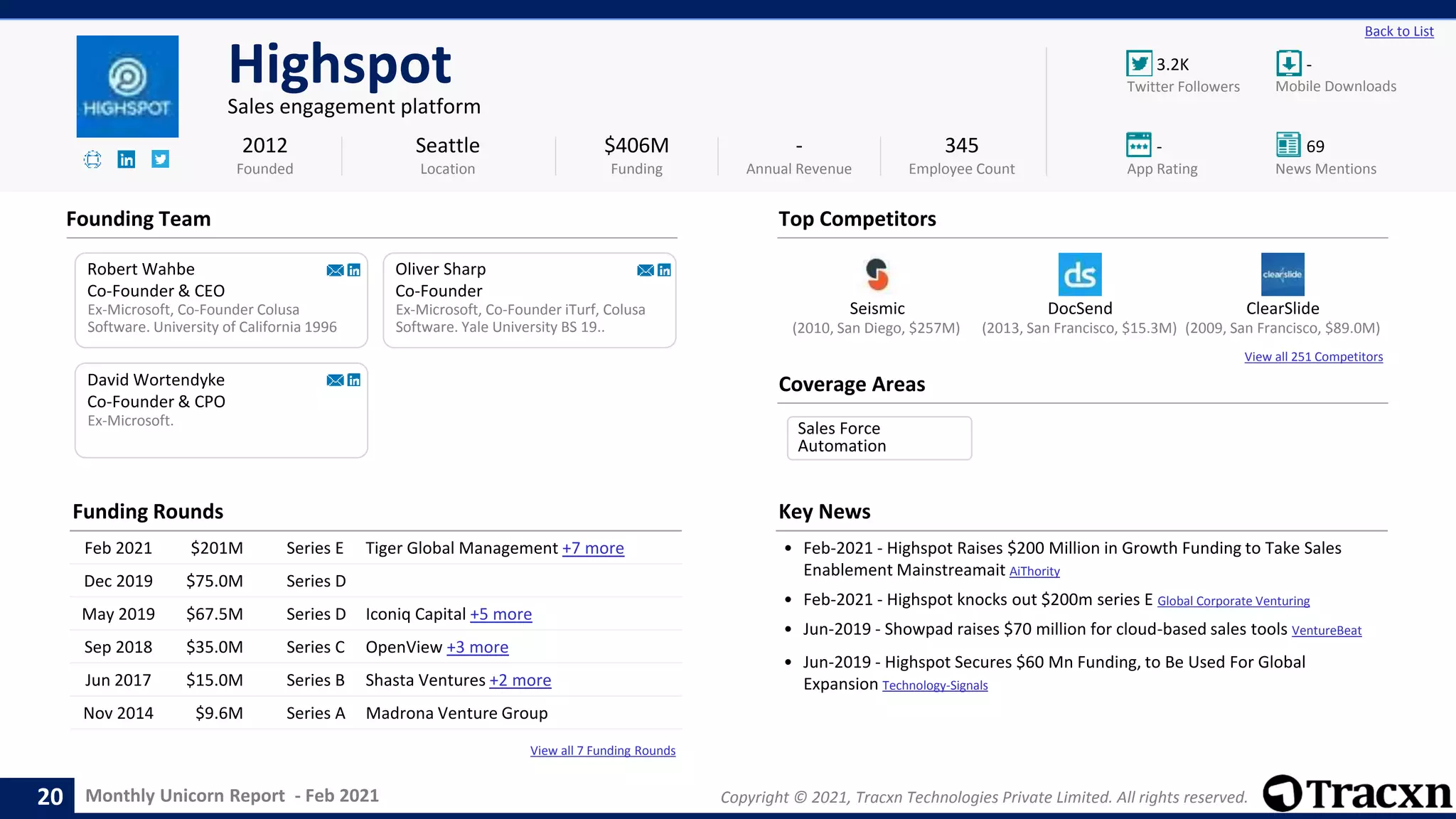The image size is (1456, 819).
Task: Click the $75.0M Dec 2019 amount
Action: [x=215, y=582]
